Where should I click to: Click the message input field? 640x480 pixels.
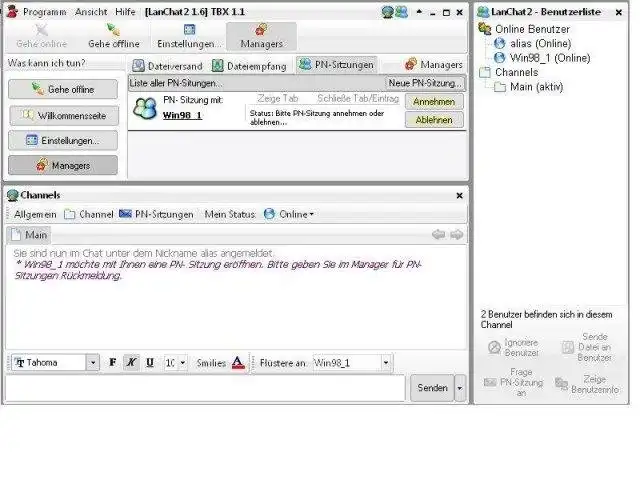(205, 388)
